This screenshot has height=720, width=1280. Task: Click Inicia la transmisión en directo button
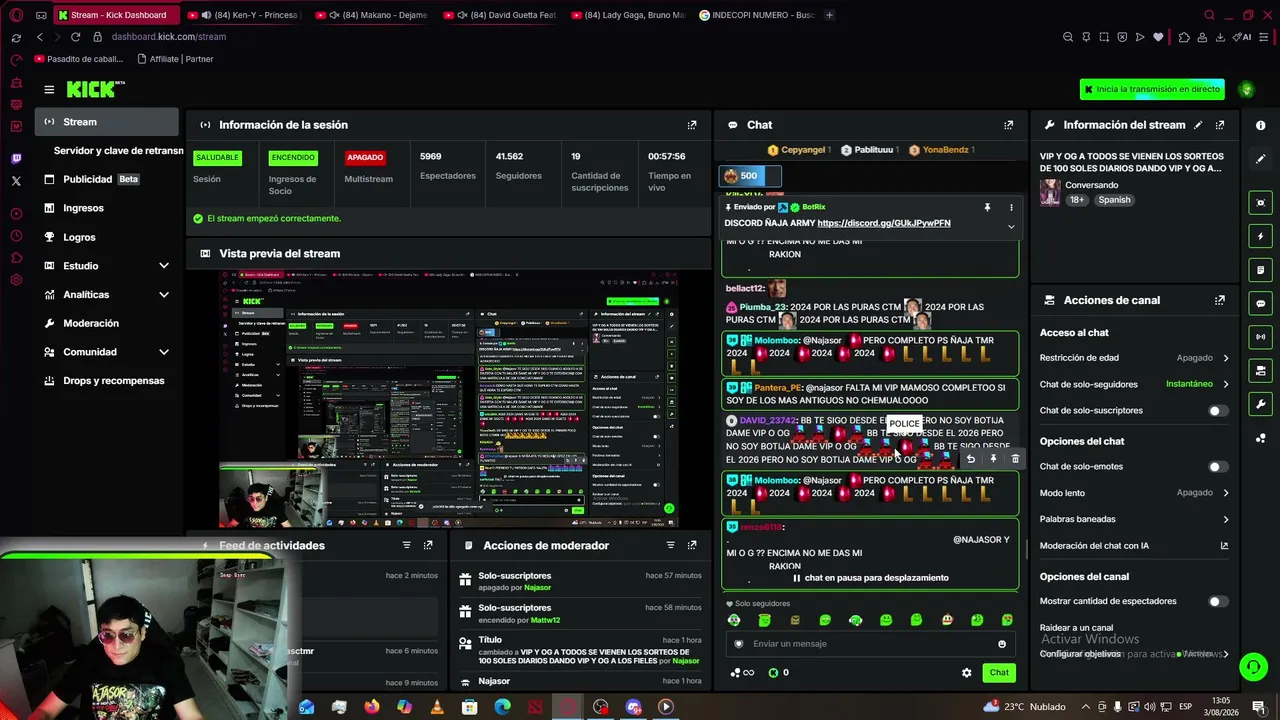point(1152,89)
